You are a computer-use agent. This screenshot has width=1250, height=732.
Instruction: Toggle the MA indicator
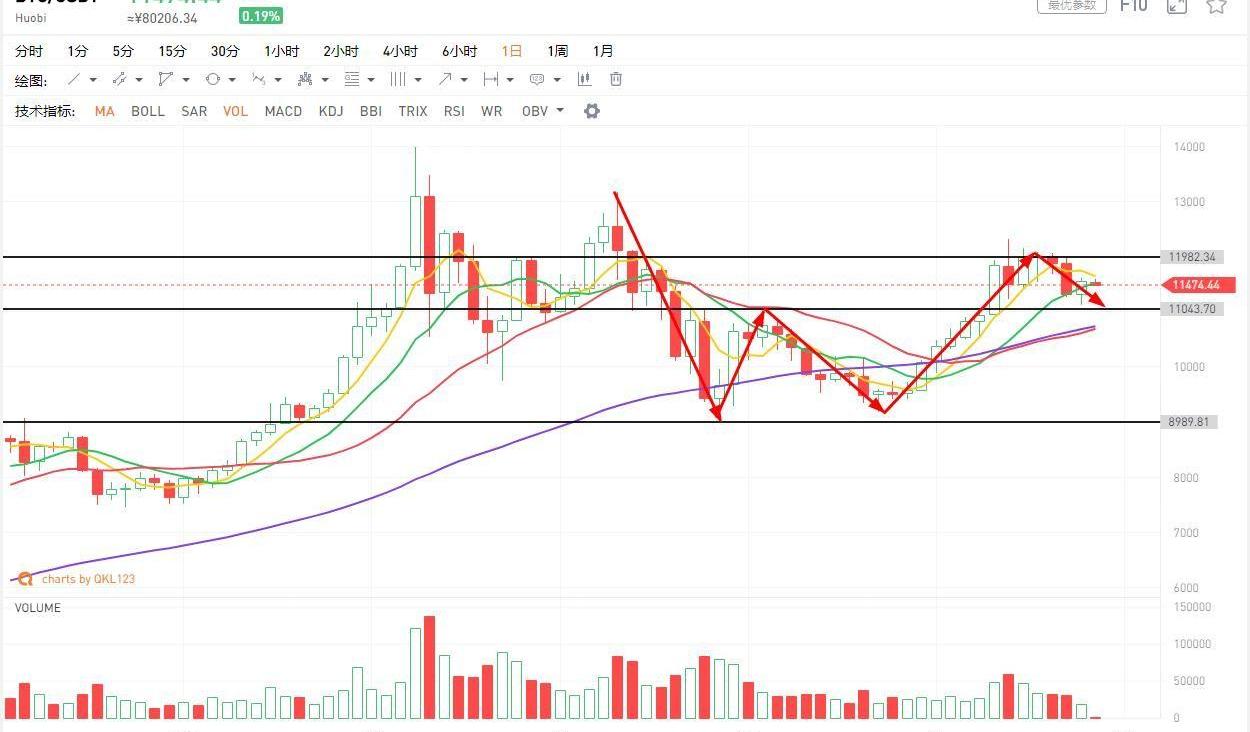pos(105,111)
